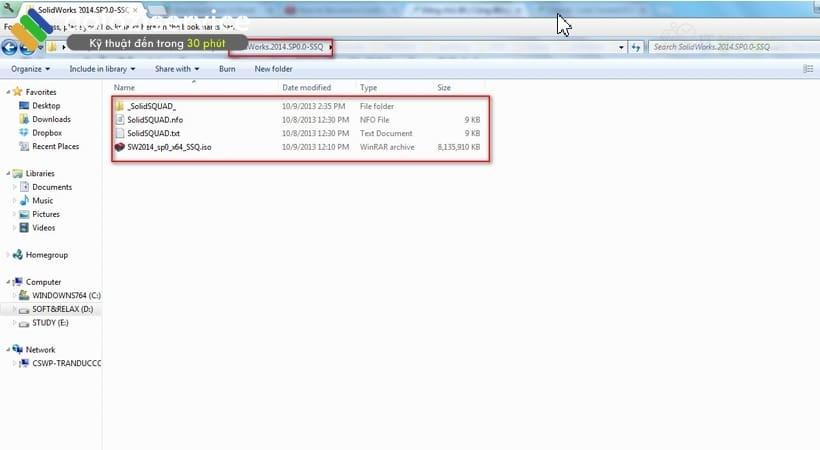Viewport: 820px width, 450px height.
Task: Open the Share with dropdown
Action: [x=176, y=69]
